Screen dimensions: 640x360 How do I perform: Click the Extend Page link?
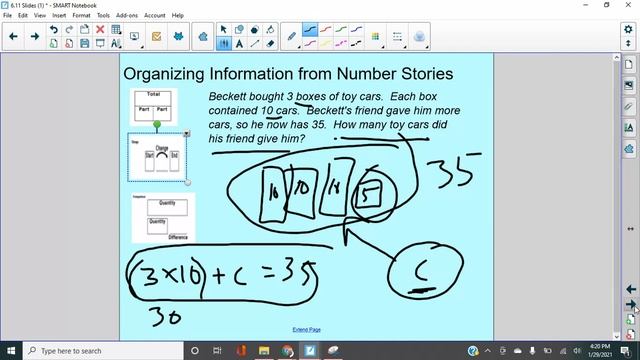(307, 329)
